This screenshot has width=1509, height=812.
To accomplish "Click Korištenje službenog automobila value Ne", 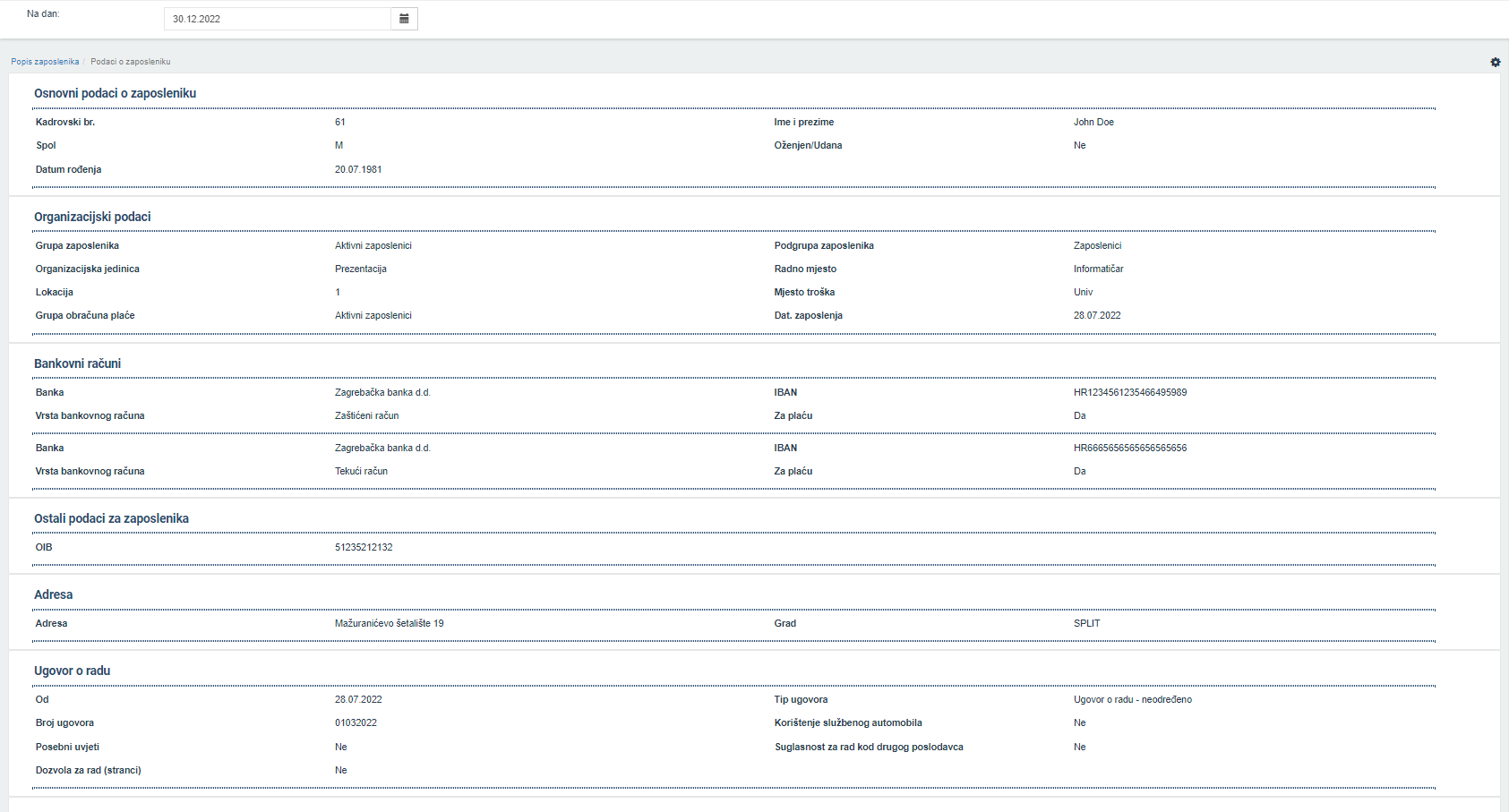I will point(1079,722).
